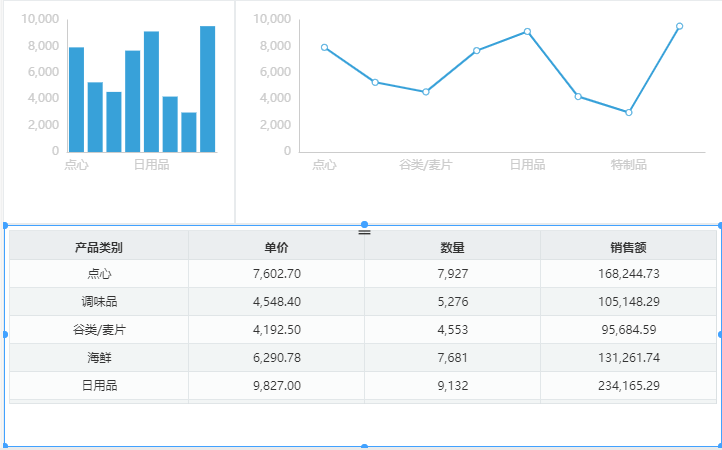Click the 特制品 axis label in the line chart
Image resolution: width=722 pixels, height=450 pixels.
pos(629,165)
